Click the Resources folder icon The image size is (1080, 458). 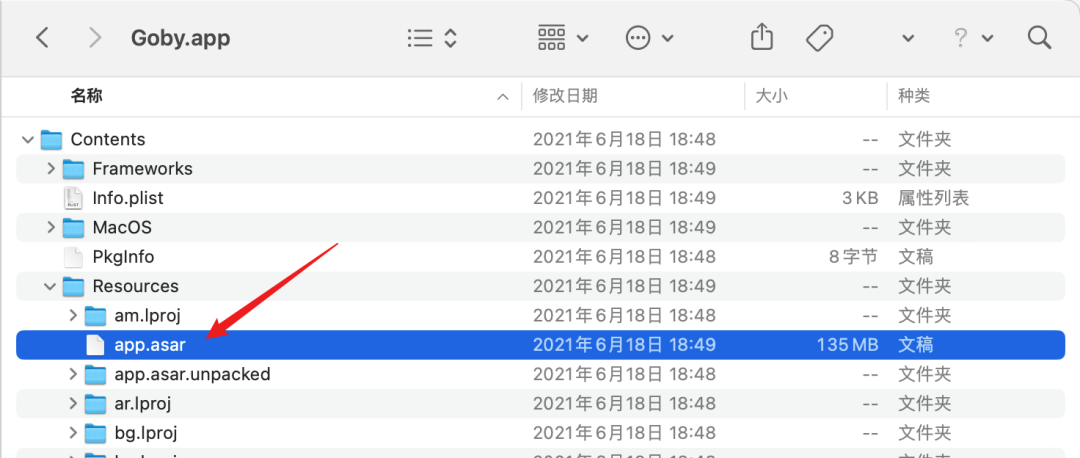click(x=73, y=287)
